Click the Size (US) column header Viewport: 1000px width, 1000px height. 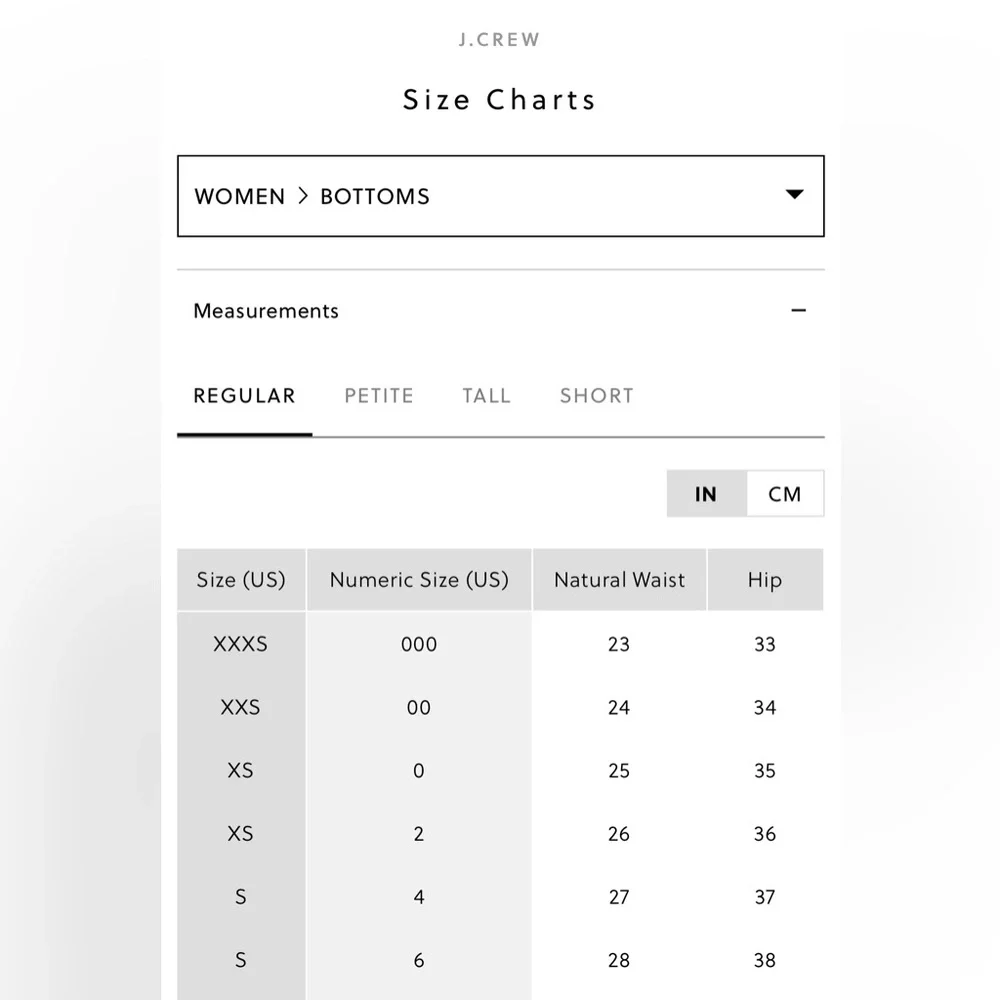click(241, 580)
